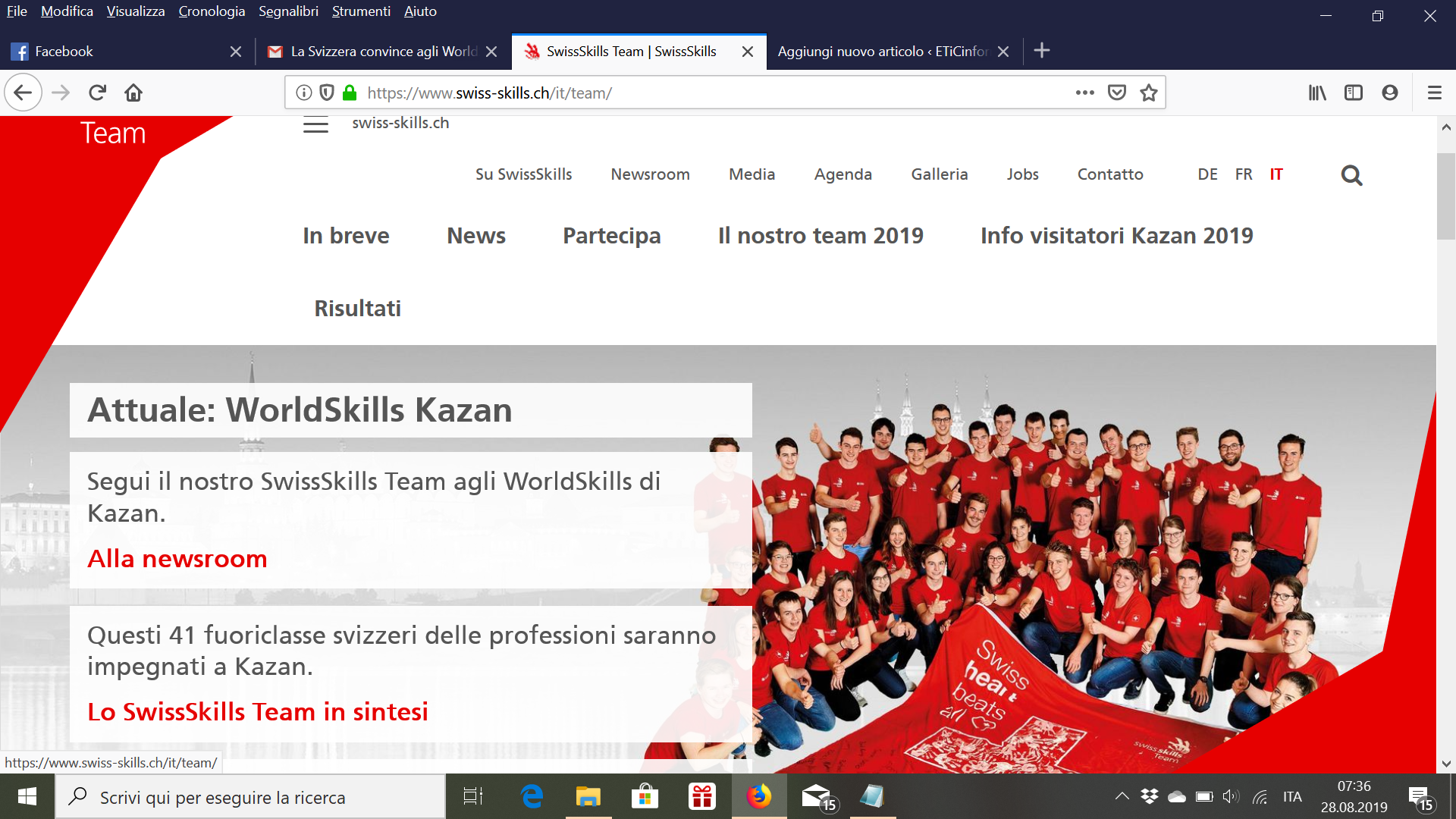Switch site language to FR
This screenshot has height=819, width=1456.
1244,174
